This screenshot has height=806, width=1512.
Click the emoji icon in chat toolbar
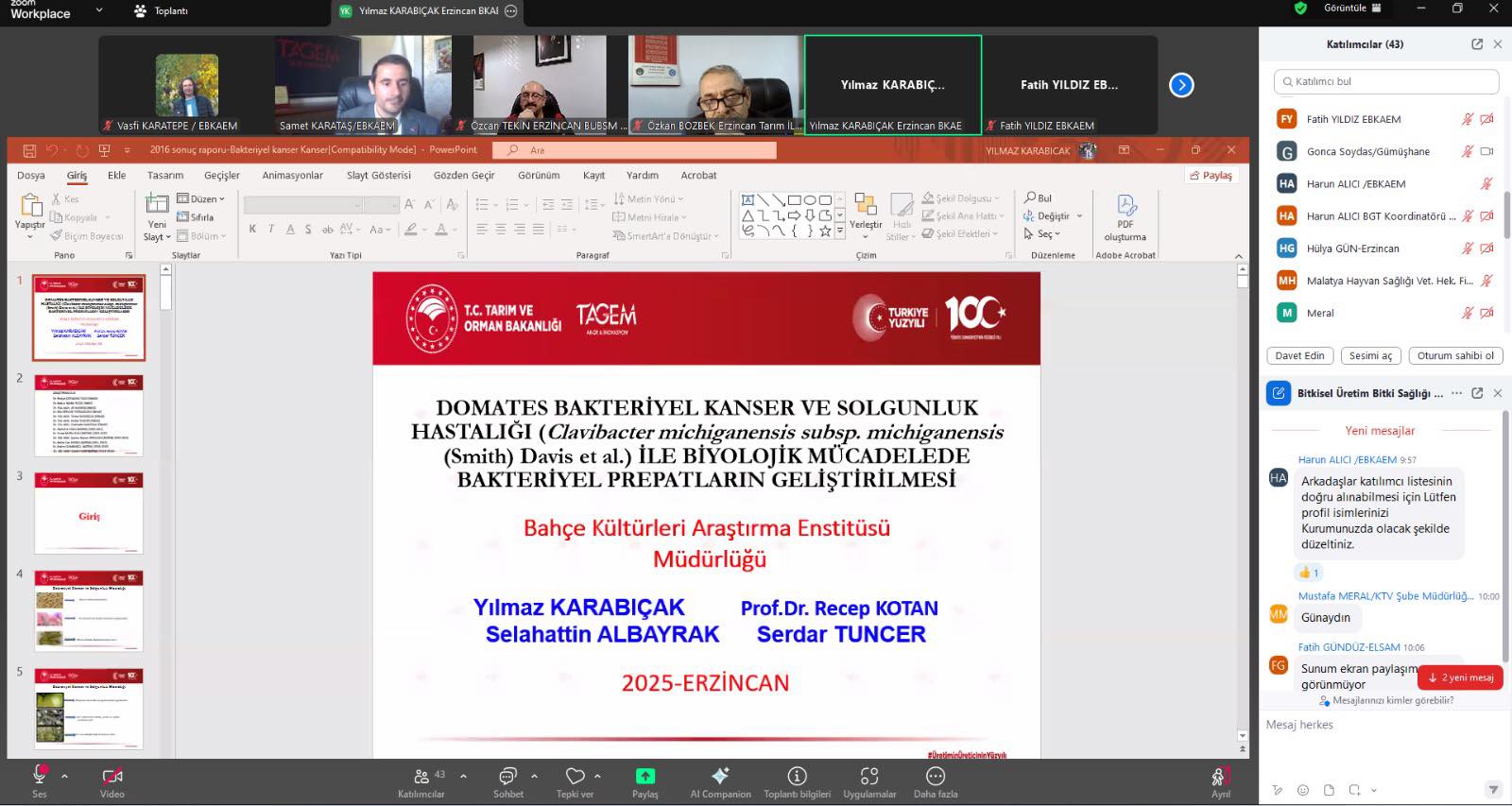1303,790
